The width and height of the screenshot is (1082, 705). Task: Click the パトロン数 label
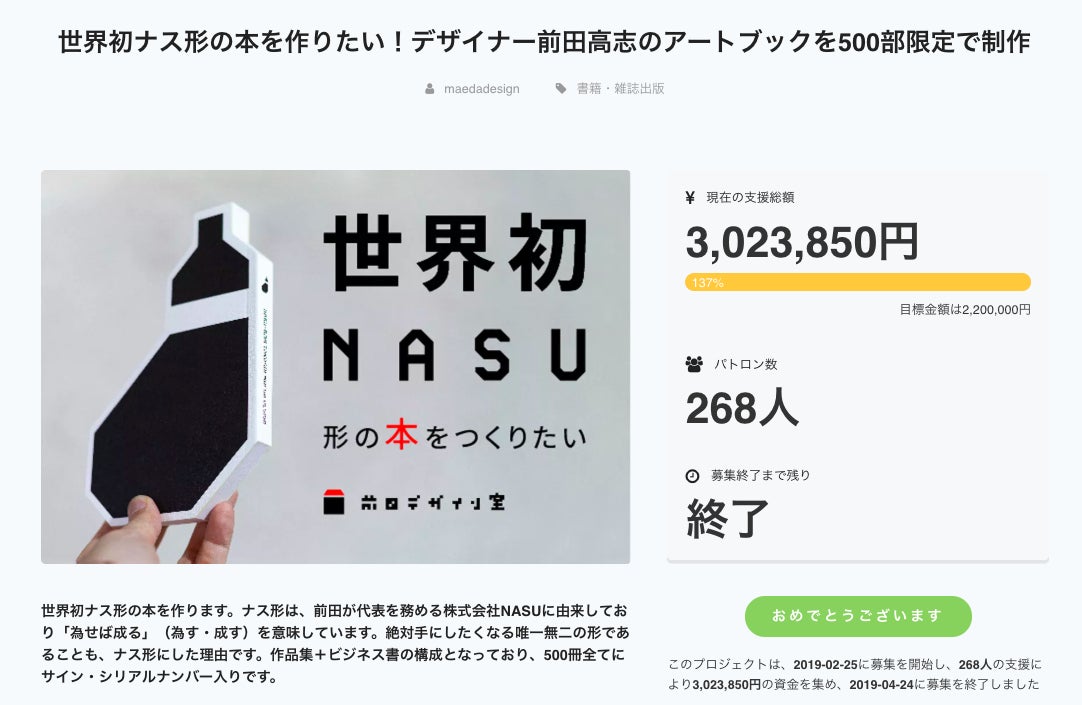coord(745,364)
